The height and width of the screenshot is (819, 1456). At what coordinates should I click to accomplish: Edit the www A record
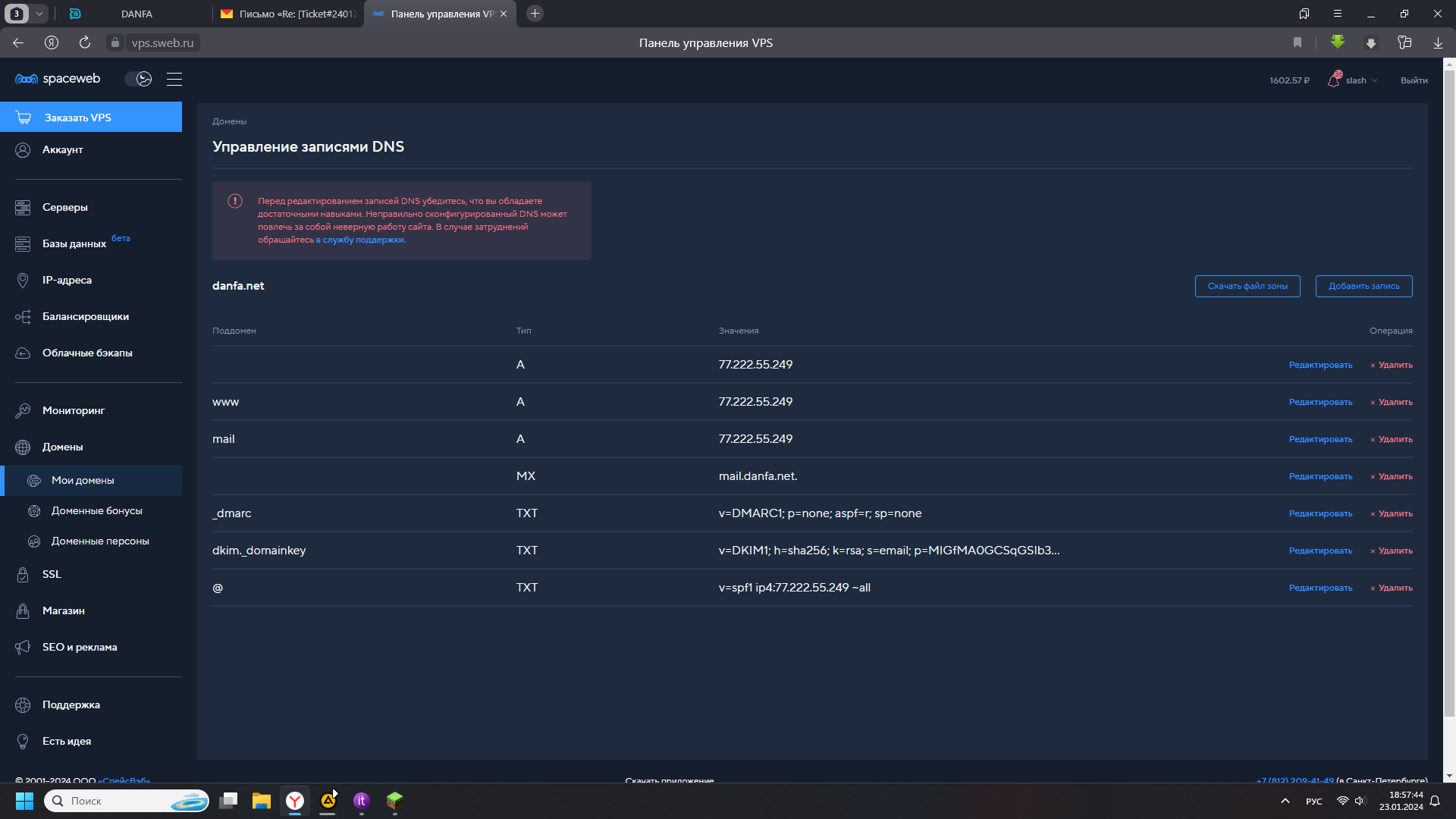[x=1320, y=403]
